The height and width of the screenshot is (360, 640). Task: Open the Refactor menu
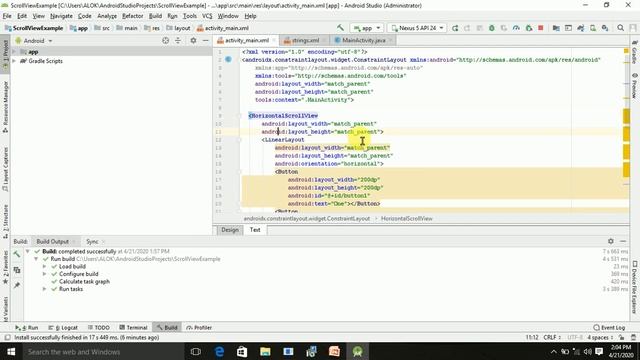point(133,16)
